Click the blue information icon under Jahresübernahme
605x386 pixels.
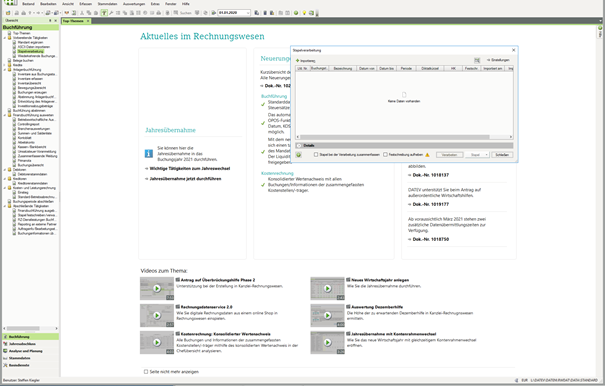[149, 154]
